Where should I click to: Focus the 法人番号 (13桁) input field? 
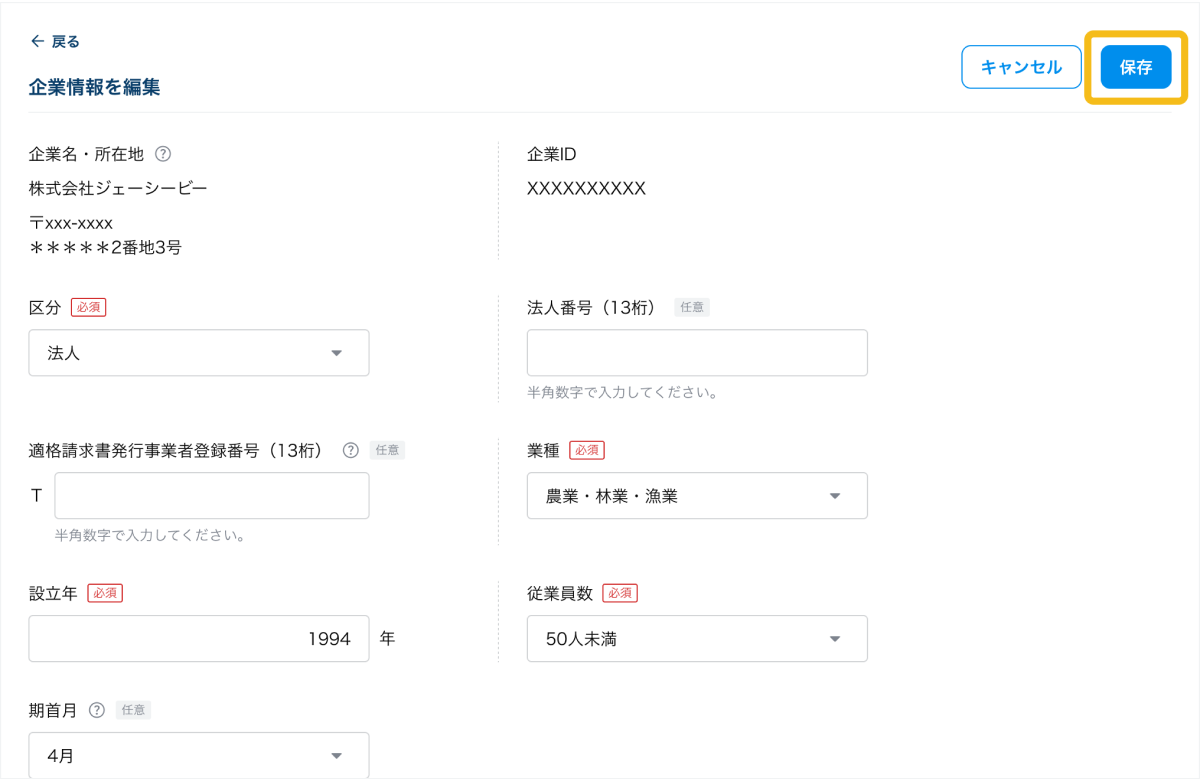(697, 353)
